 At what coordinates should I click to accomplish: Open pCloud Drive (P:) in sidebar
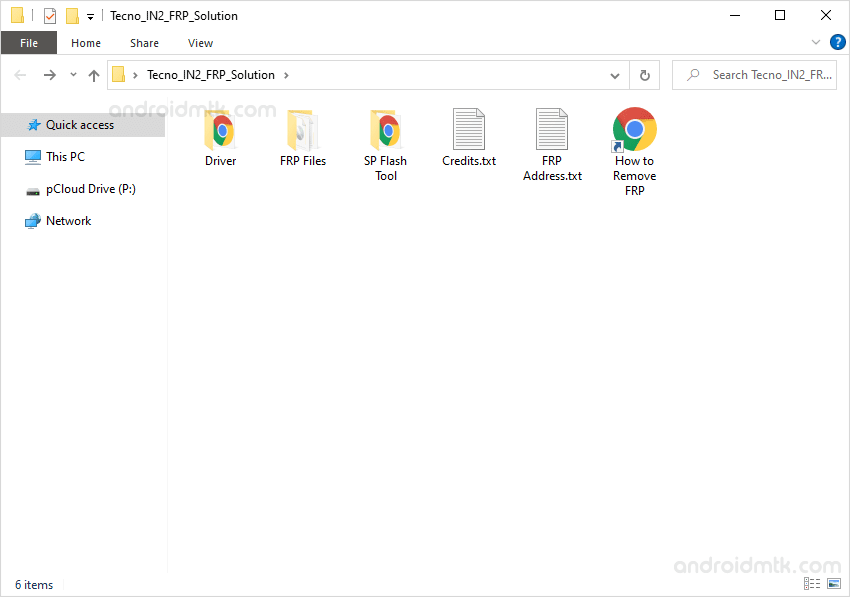90,189
